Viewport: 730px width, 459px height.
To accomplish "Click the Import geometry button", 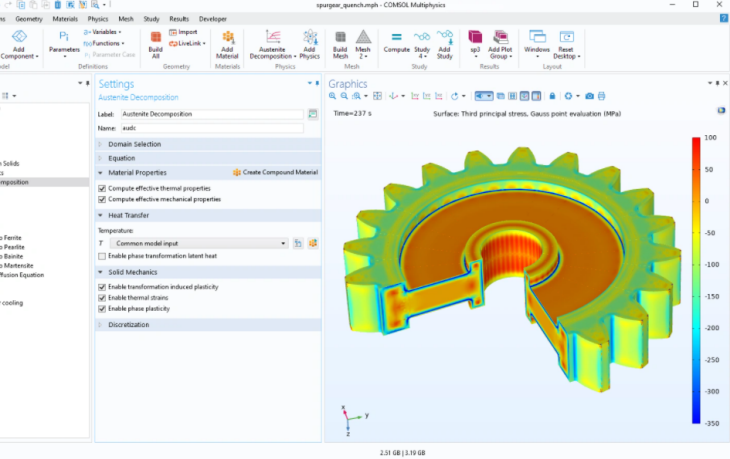I will [x=183, y=32].
